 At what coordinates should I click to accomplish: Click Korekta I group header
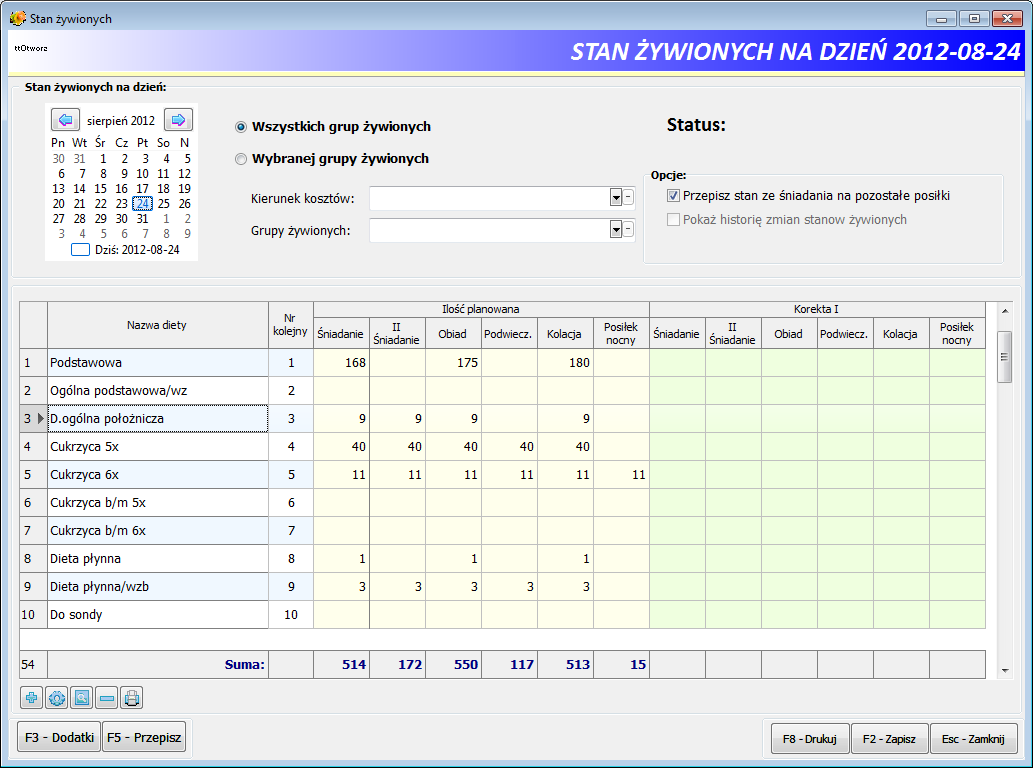click(x=817, y=310)
